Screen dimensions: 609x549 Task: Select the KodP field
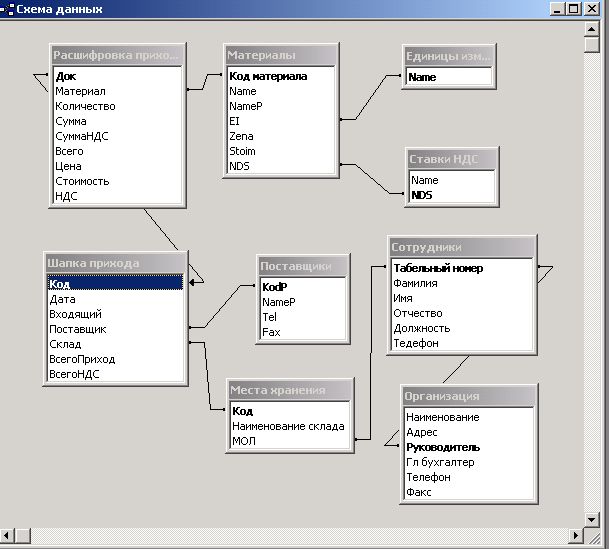coord(303,287)
